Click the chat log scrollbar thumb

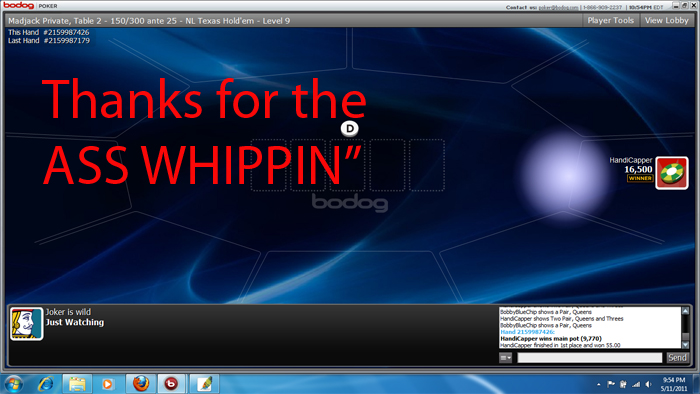685,336
